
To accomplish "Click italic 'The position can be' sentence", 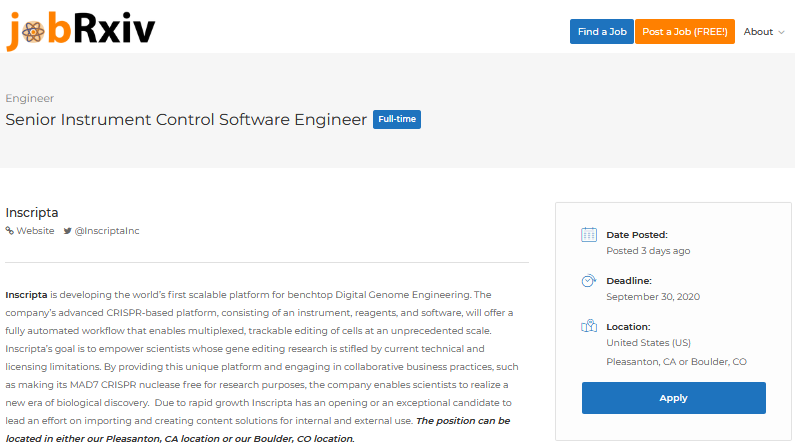I will click(463, 421).
